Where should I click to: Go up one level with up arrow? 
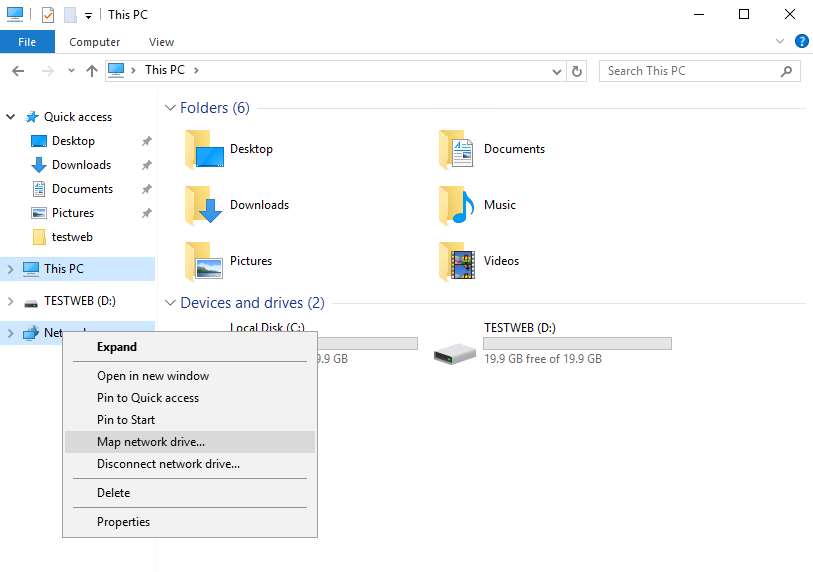tap(92, 71)
